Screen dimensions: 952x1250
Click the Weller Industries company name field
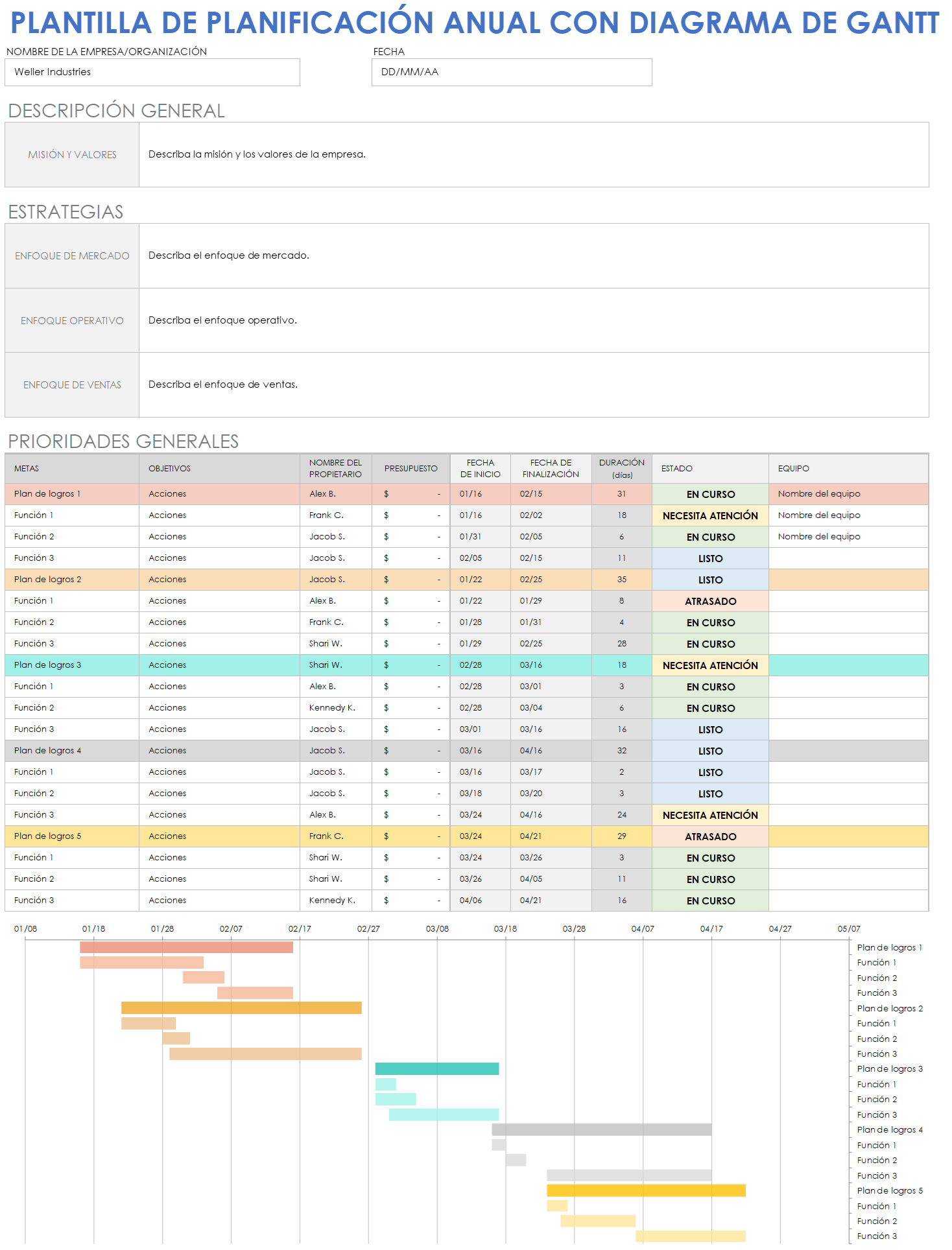click(x=152, y=72)
